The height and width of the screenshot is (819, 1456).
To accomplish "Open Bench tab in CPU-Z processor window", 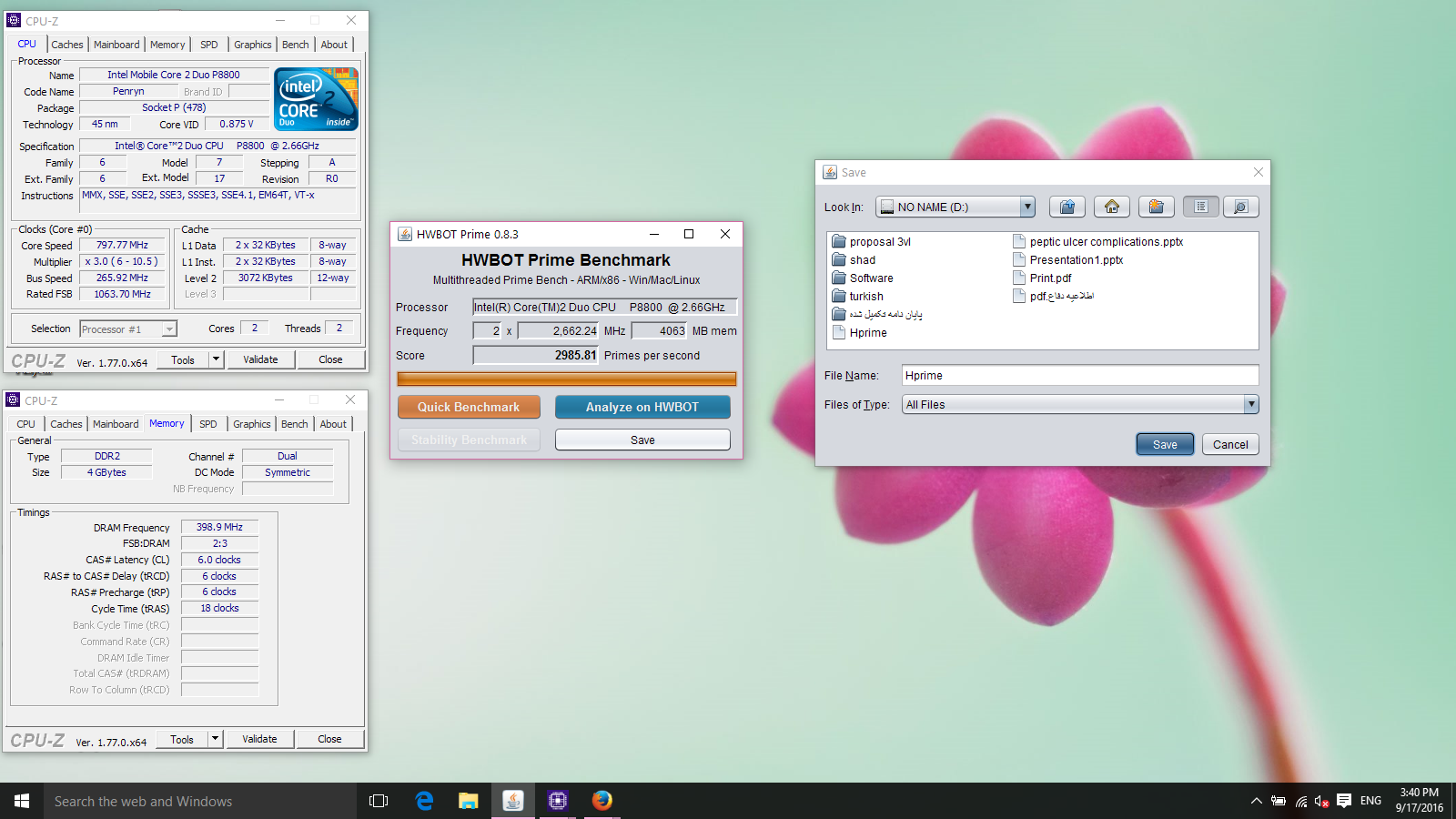I will coord(296,45).
